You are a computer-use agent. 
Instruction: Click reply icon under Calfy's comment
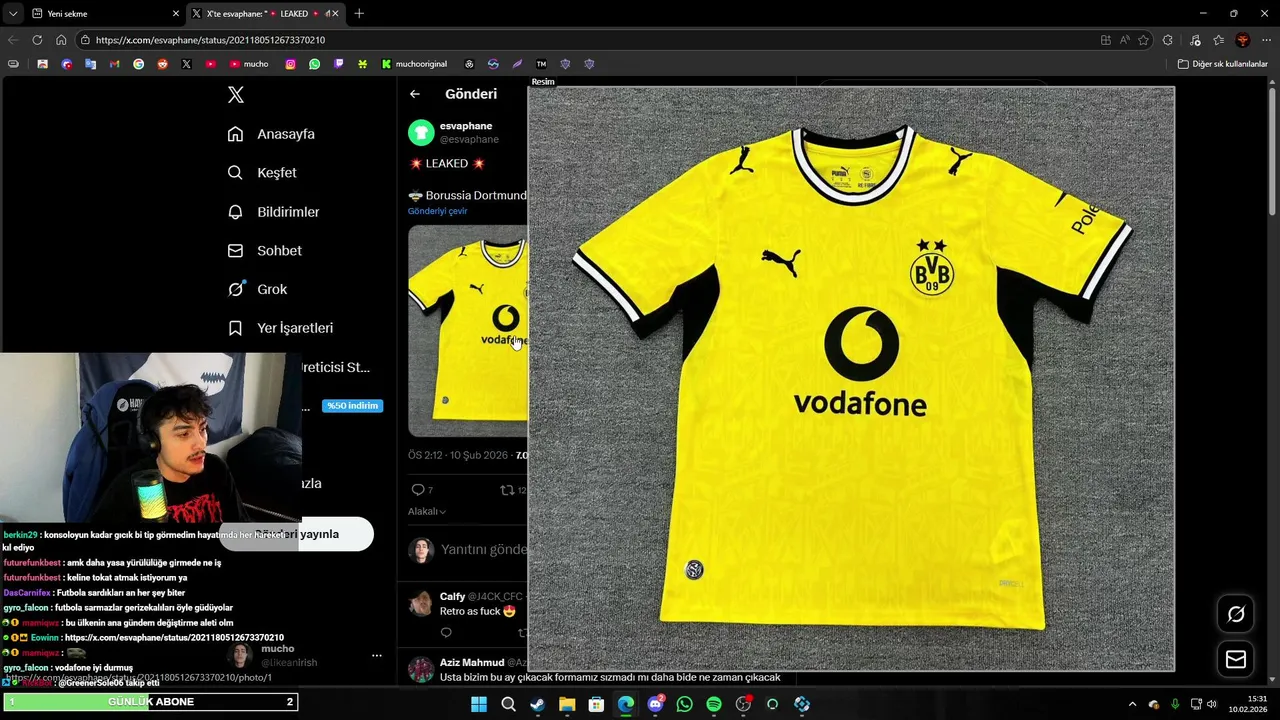446,632
